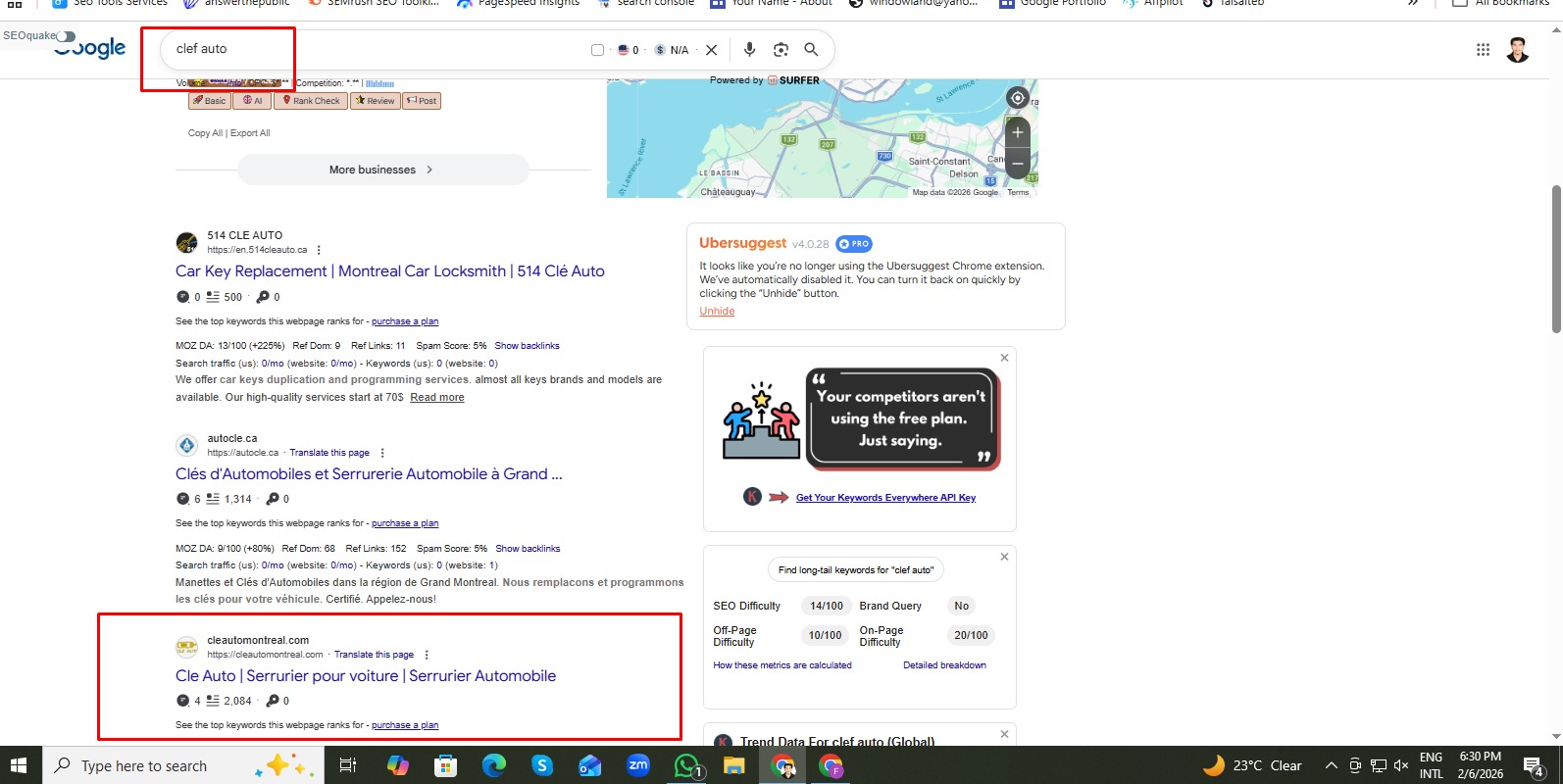Open the 514 CLE AUTO result options menu
The image size is (1563, 784).
(x=319, y=250)
